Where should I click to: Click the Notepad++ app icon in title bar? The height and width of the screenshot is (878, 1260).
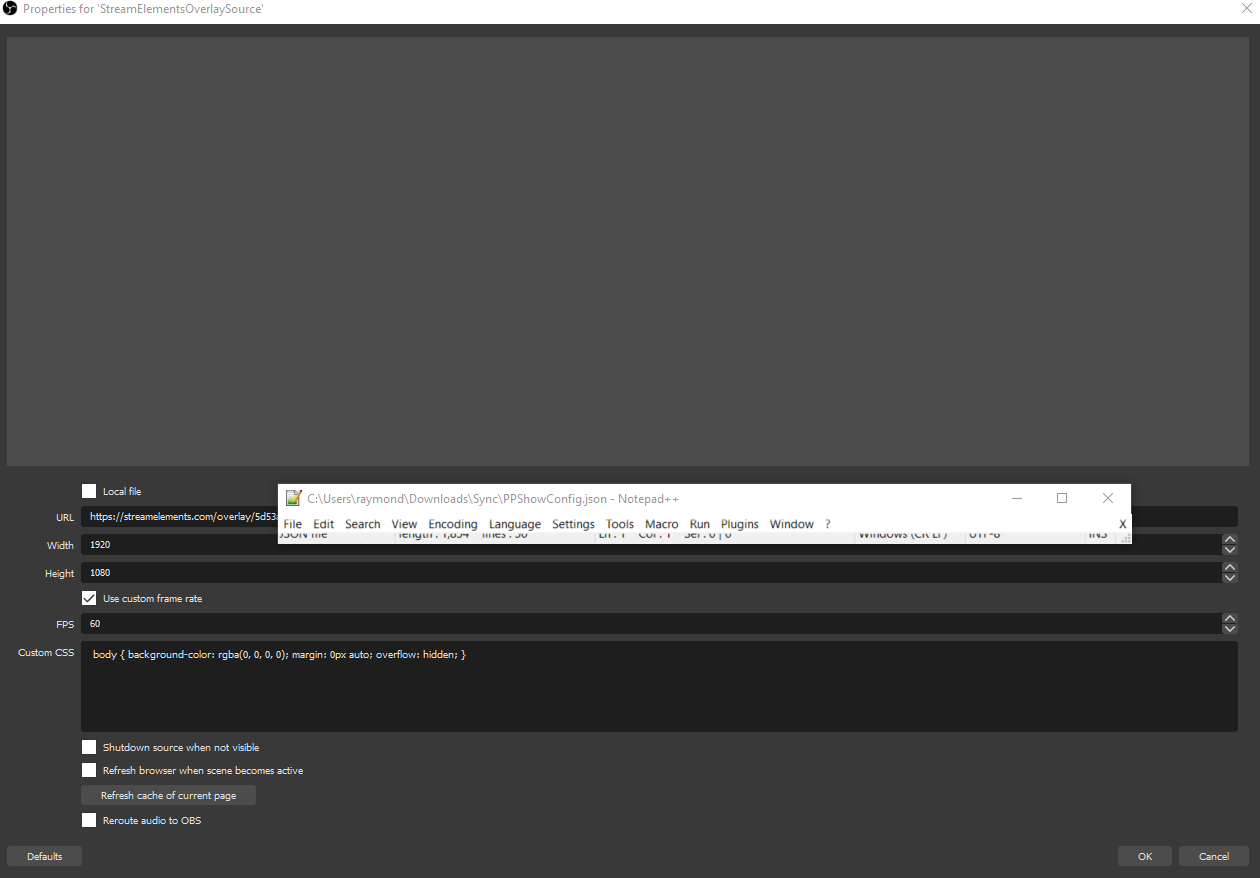pyautogui.click(x=293, y=498)
